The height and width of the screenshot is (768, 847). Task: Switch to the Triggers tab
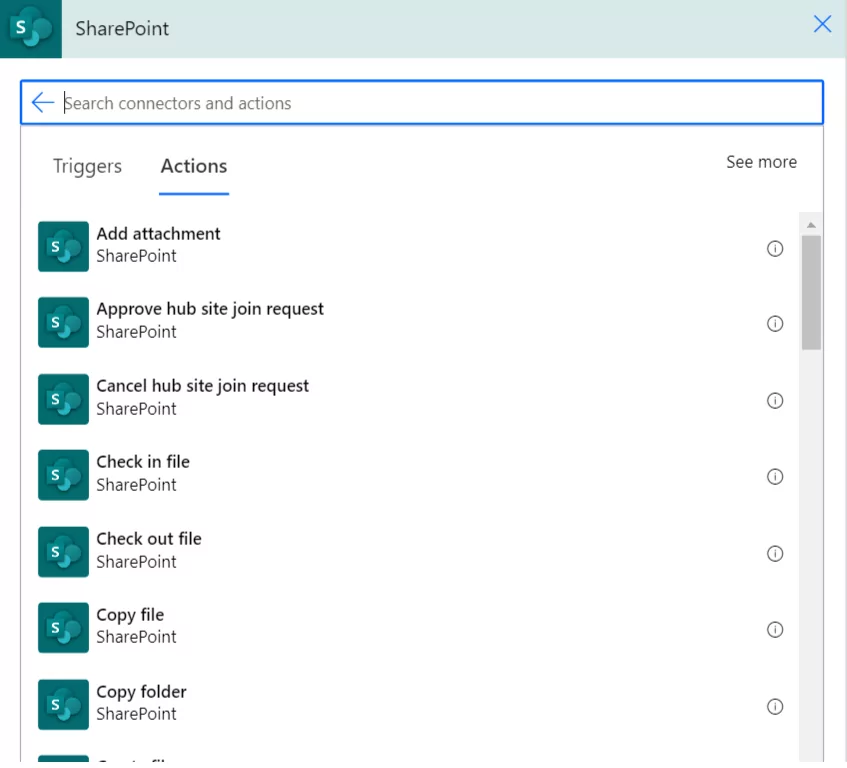(87, 166)
